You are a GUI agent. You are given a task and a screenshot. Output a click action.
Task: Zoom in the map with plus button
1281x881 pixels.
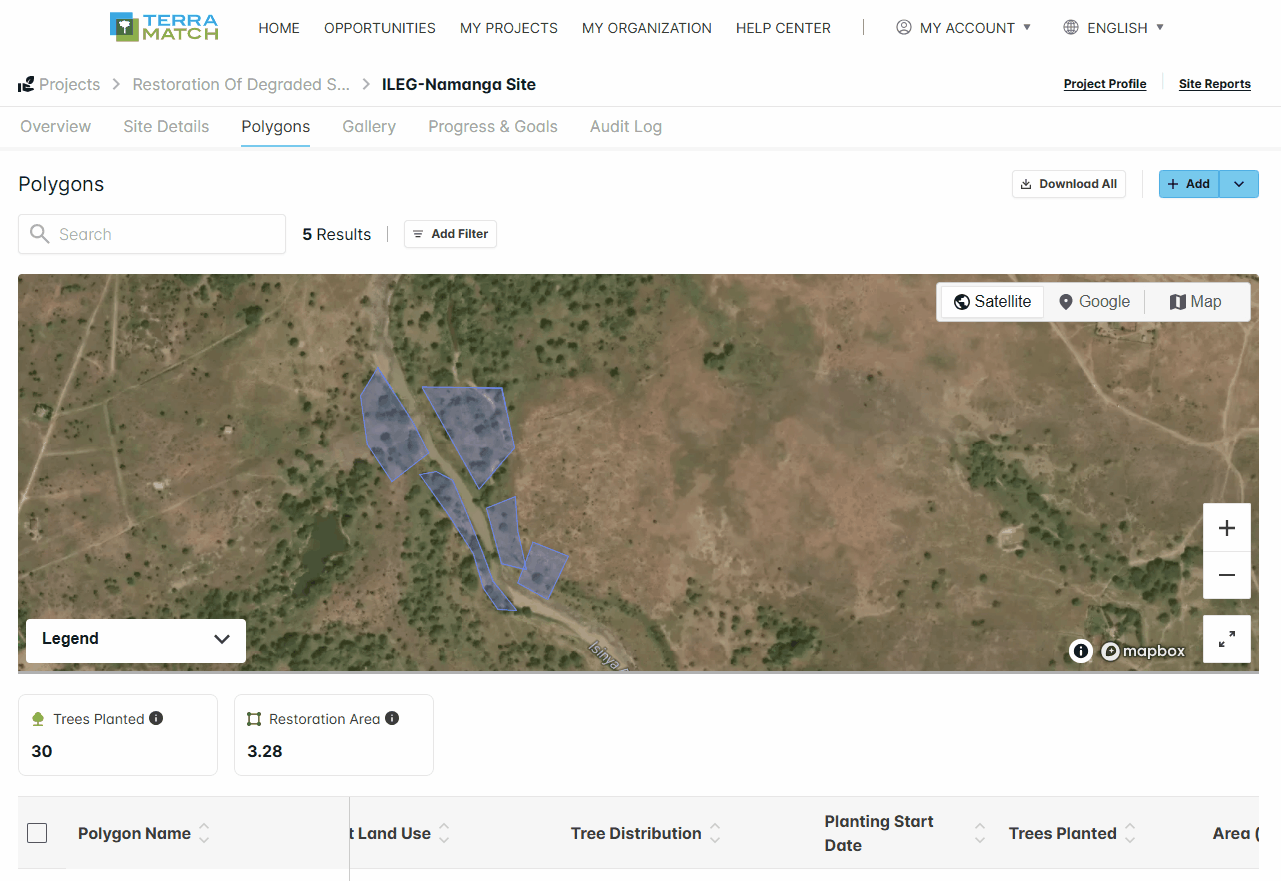(1227, 528)
